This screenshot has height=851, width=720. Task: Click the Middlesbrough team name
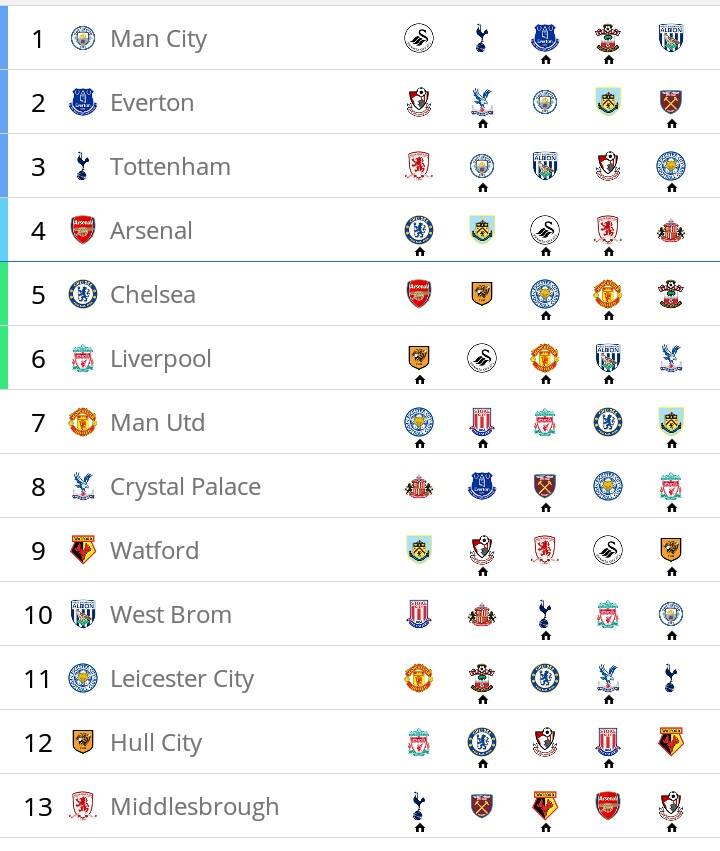pyautogui.click(x=194, y=807)
